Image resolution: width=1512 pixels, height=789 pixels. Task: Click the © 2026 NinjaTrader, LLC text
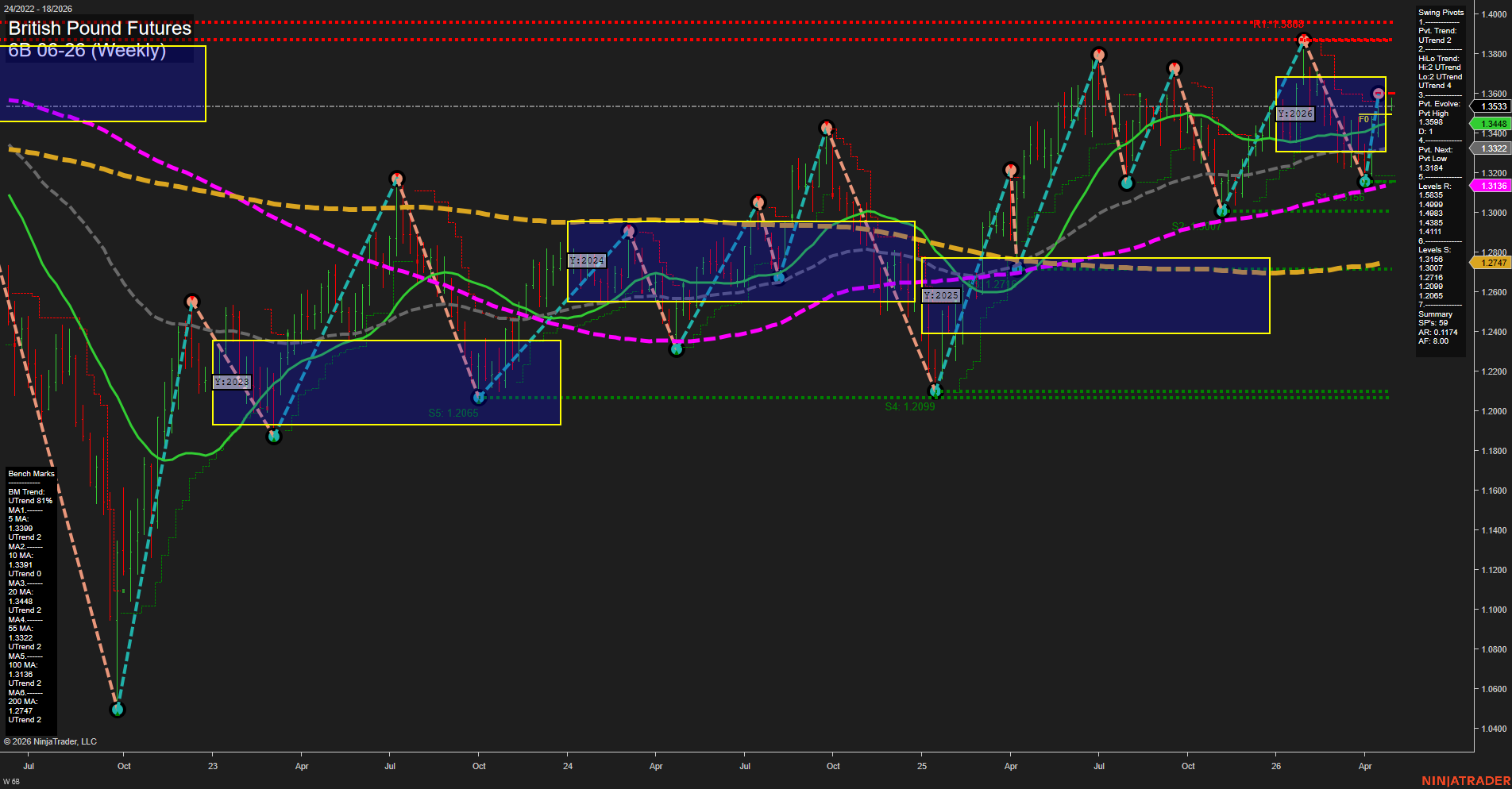click(50, 741)
